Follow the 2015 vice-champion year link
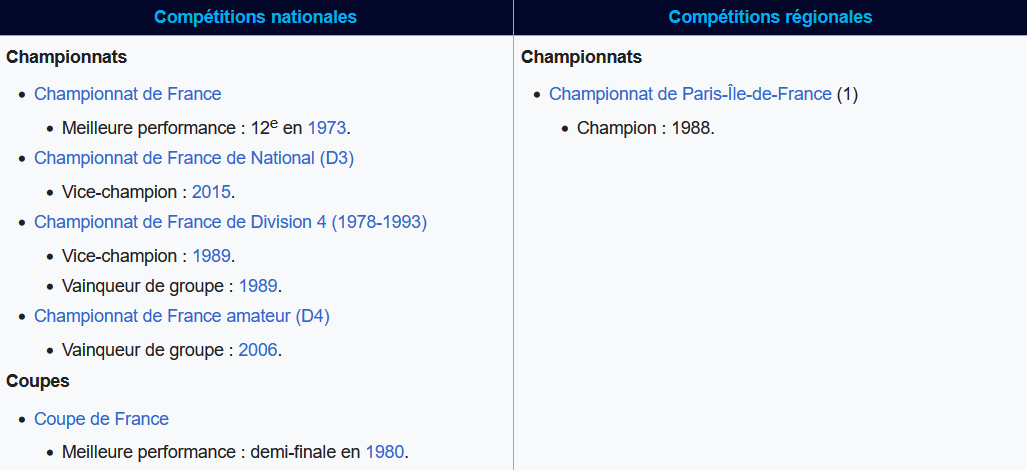Viewport: 1027px width, 470px height. 211,192
